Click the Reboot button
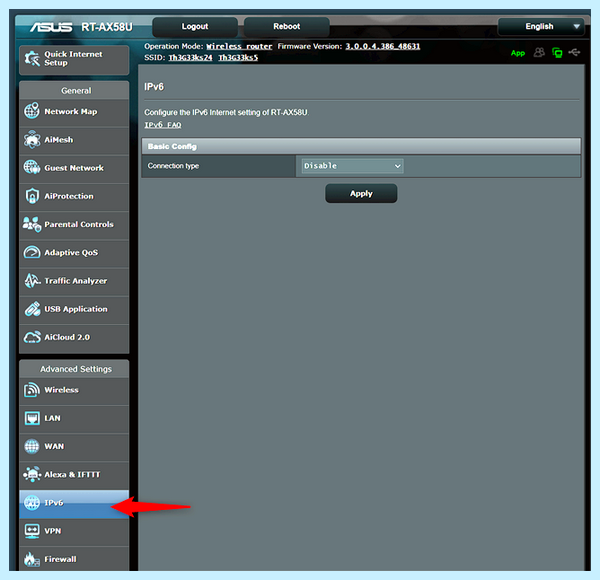 (287, 26)
